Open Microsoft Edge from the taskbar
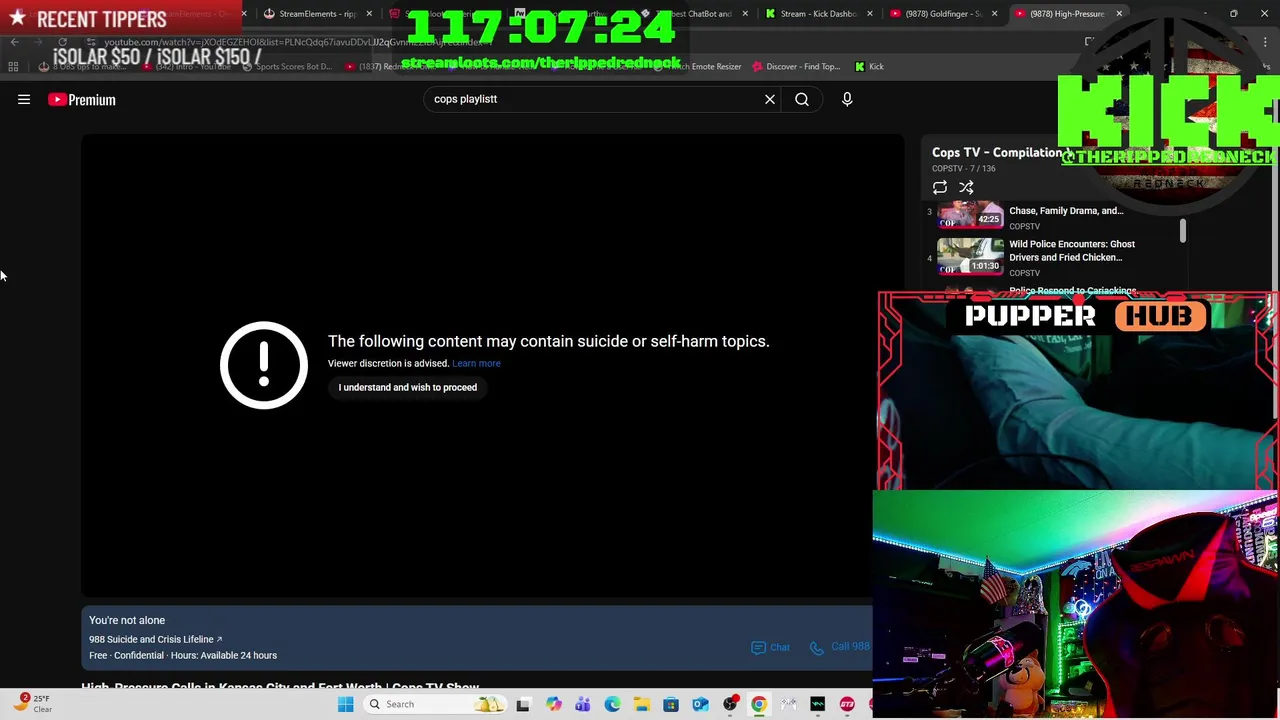 click(612, 704)
